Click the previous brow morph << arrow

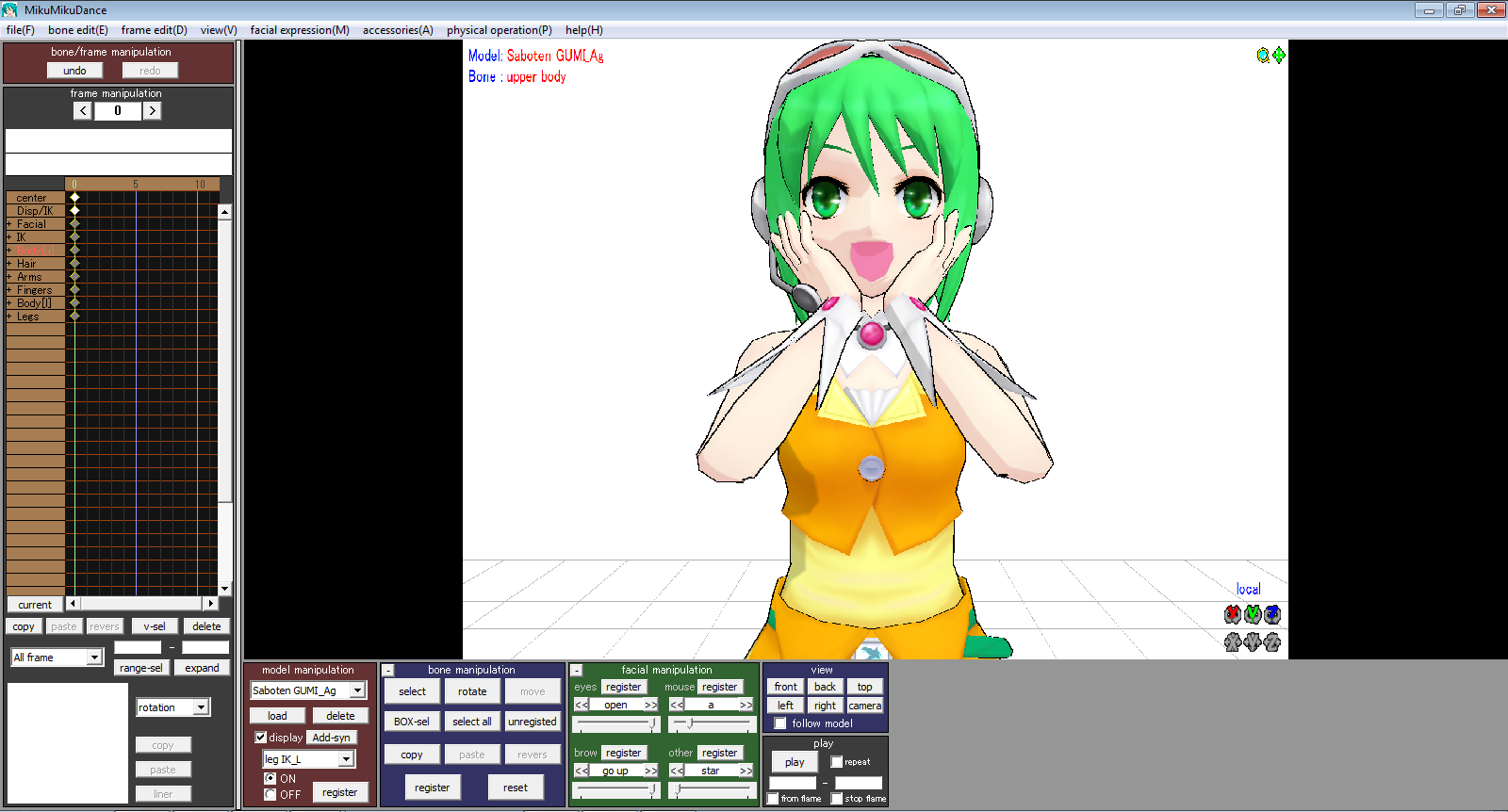click(582, 771)
